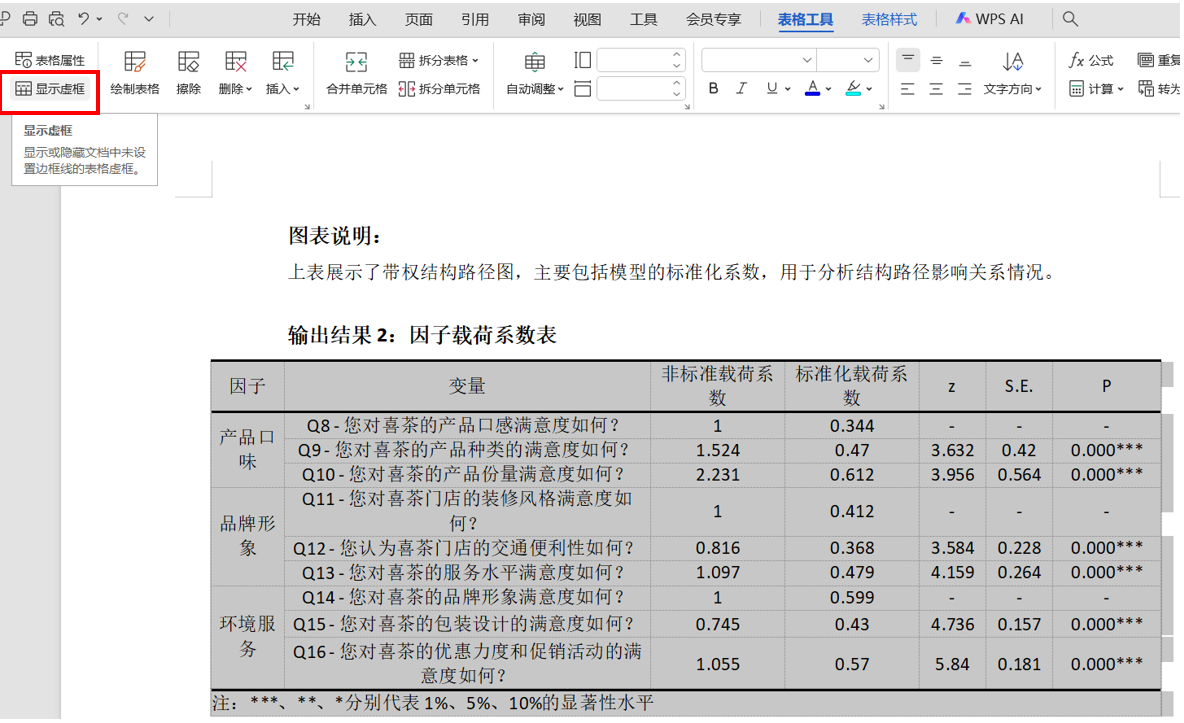This screenshot has height=723, width=1184.
Task: Click 合并单元格 merge cells
Action: pos(356,73)
